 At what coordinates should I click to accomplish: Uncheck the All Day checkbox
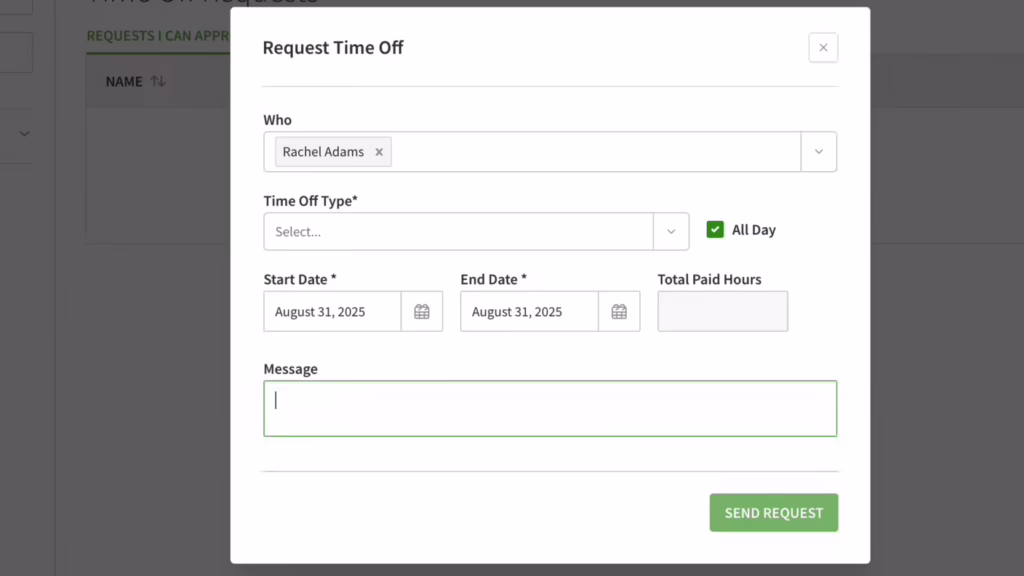tap(715, 229)
